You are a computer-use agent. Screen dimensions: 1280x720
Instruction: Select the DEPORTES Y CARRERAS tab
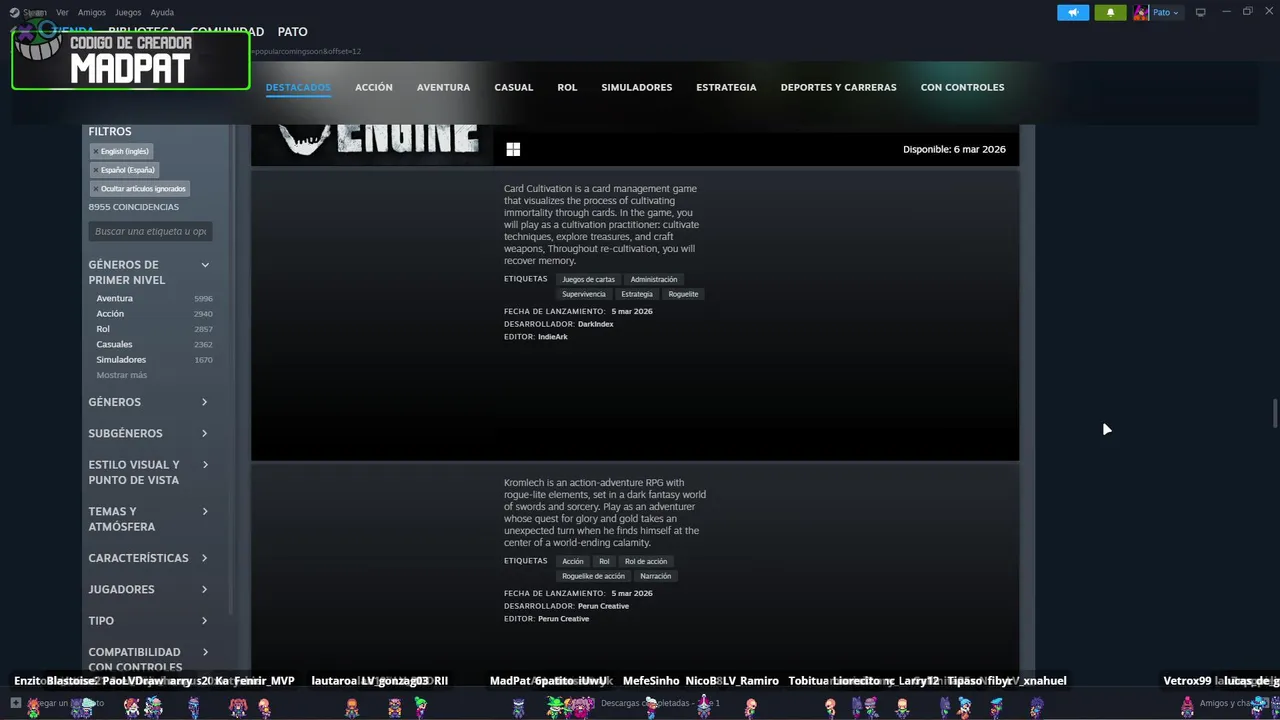[839, 87]
